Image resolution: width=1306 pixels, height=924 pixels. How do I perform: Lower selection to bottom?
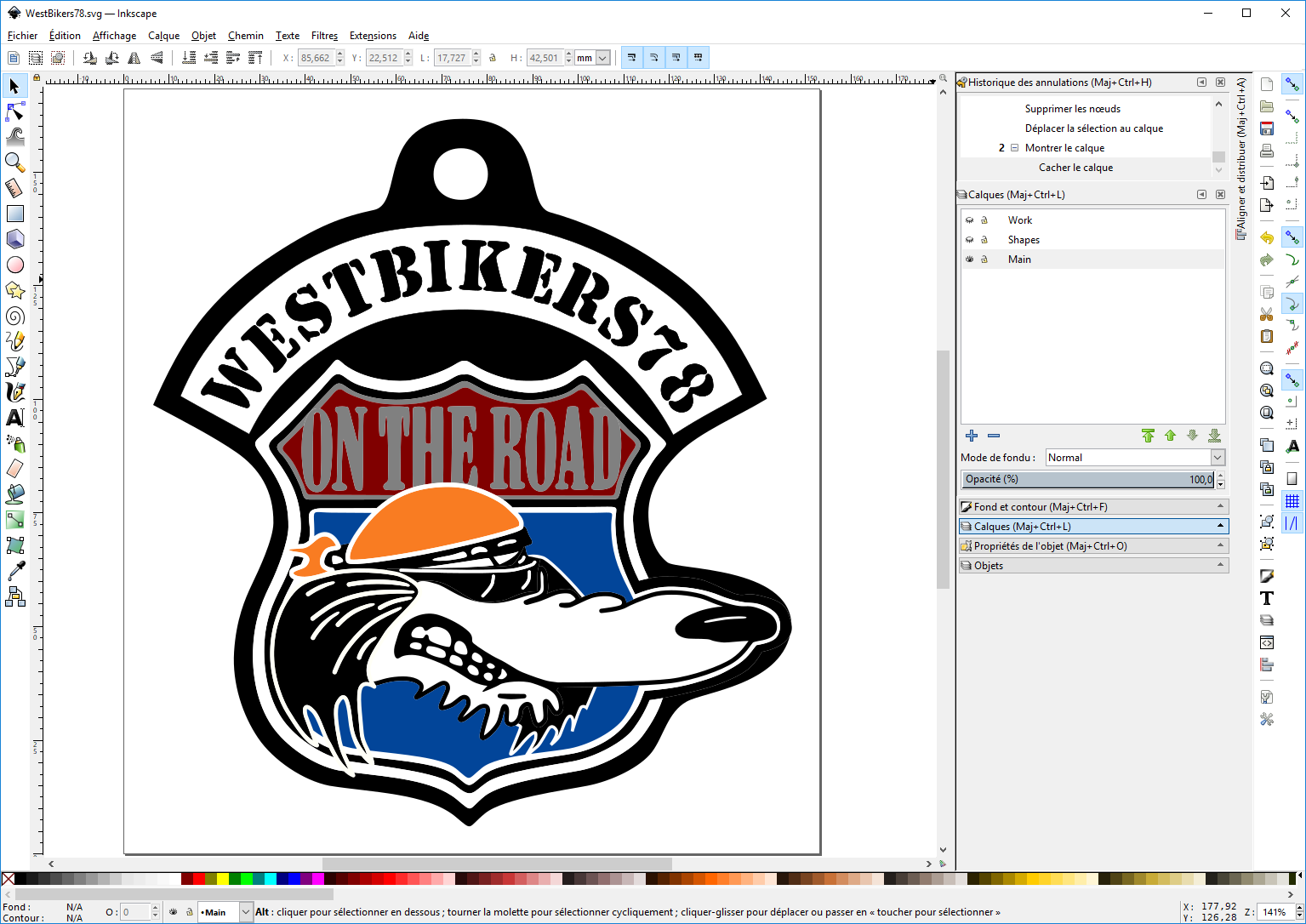point(189,58)
